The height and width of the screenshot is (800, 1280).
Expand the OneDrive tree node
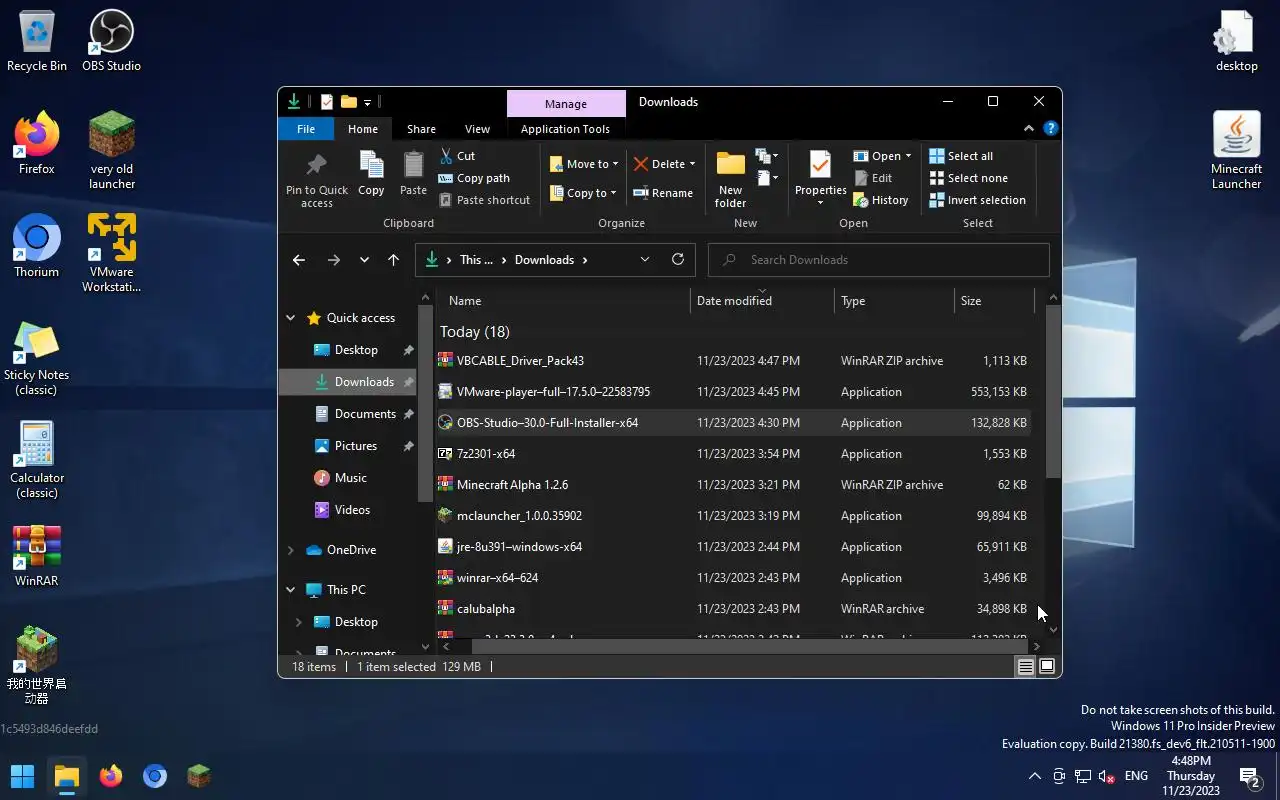(x=291, y=550)
